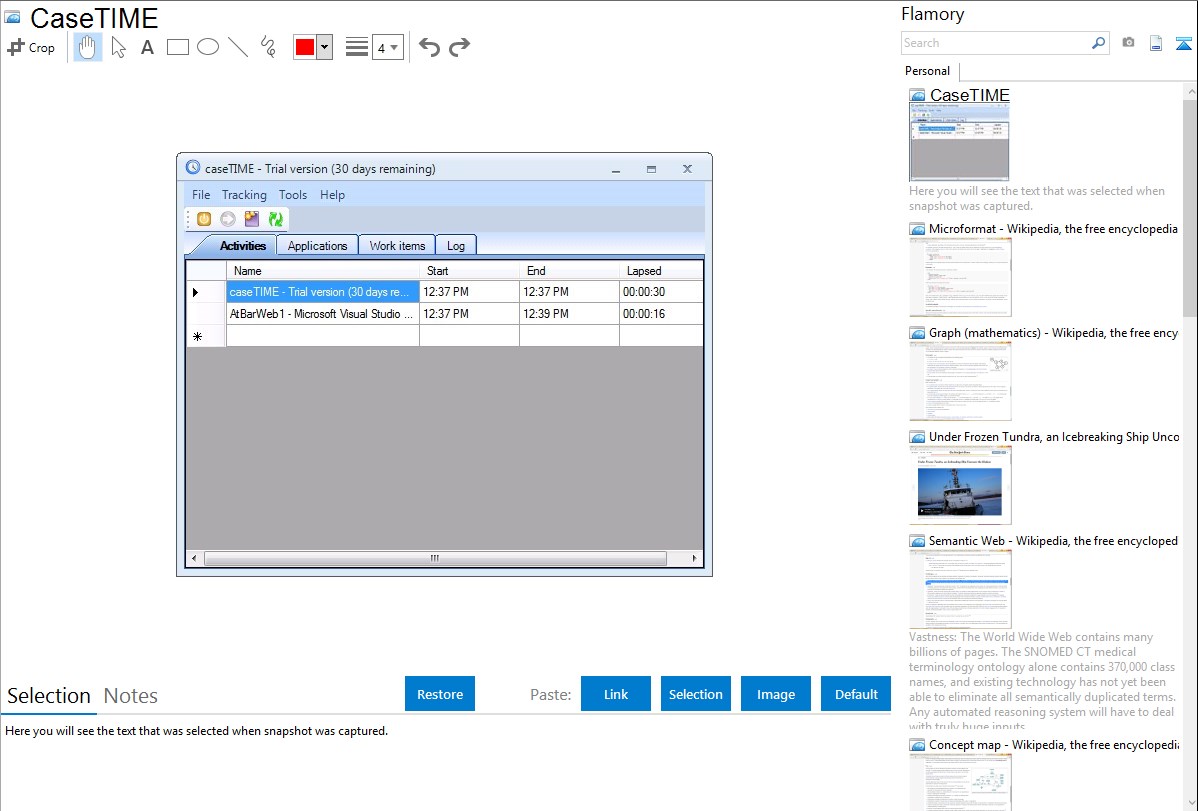Click the blue collapse panel icon
The image size is (1198, 811).
(1183, 44)
